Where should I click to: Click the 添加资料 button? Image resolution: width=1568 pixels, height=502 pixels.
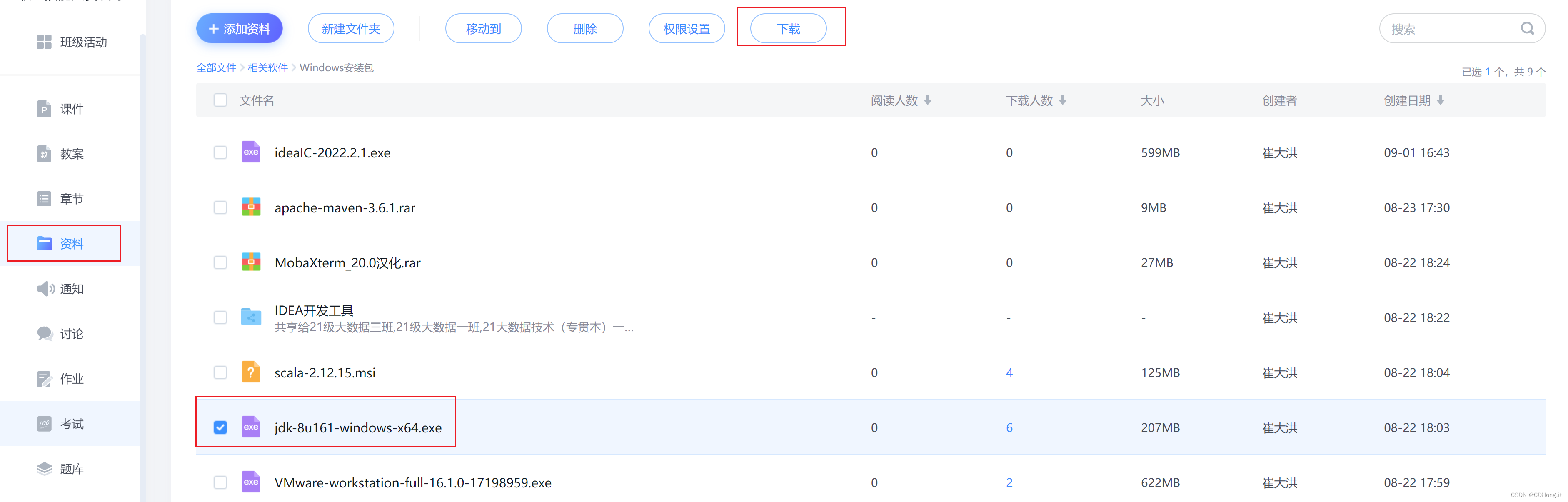[x=239, y=29]
